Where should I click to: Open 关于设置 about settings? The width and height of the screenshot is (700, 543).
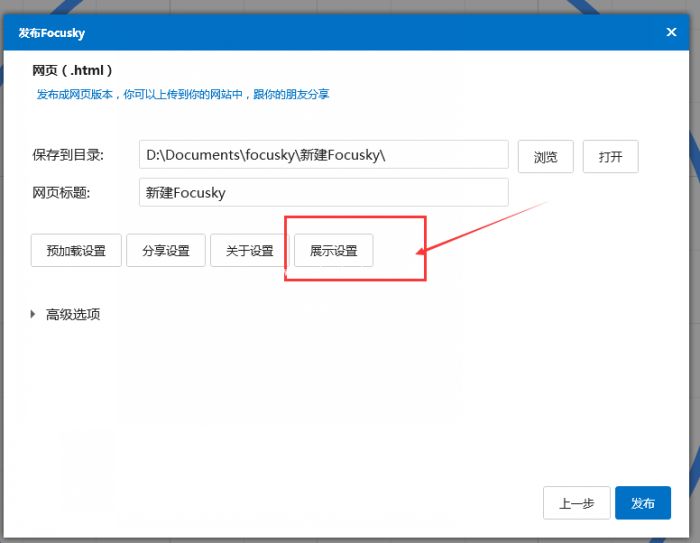(250, 250)
